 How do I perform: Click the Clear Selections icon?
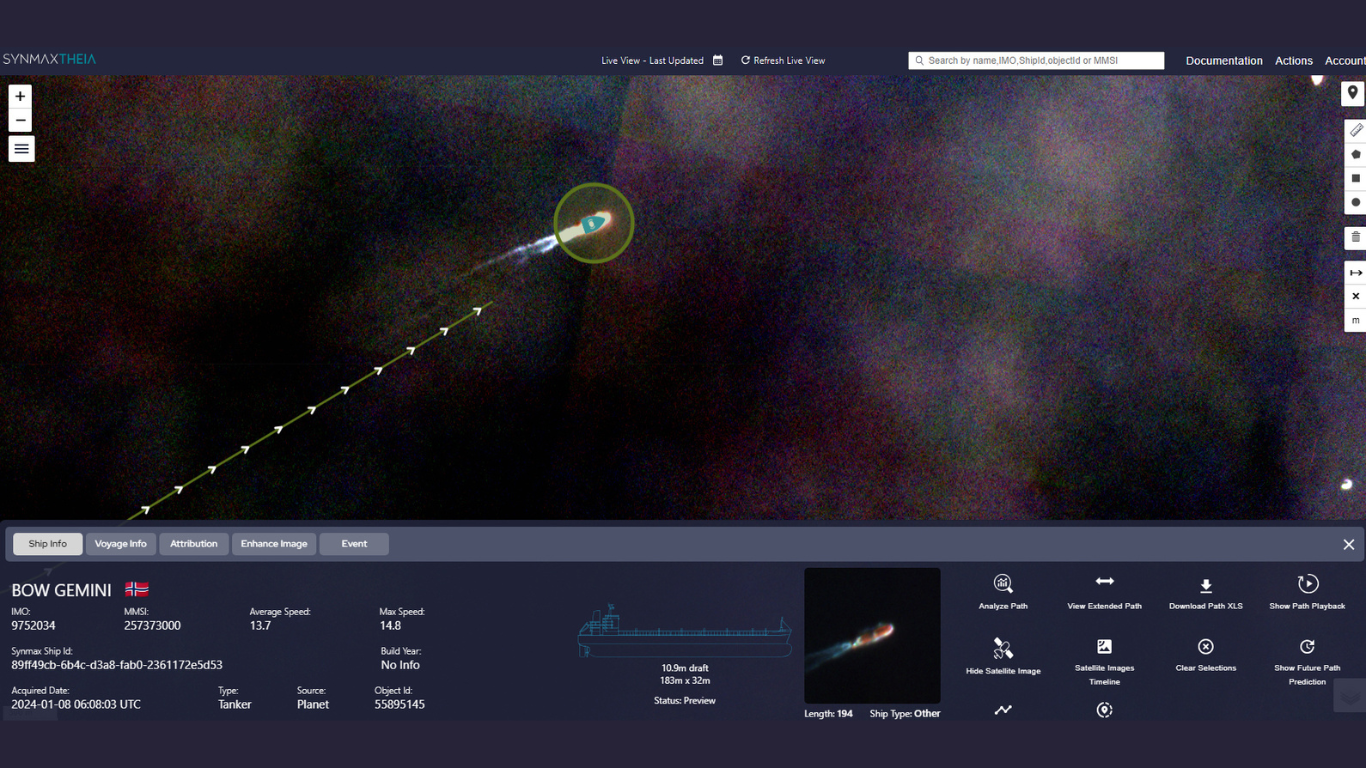1205,647
